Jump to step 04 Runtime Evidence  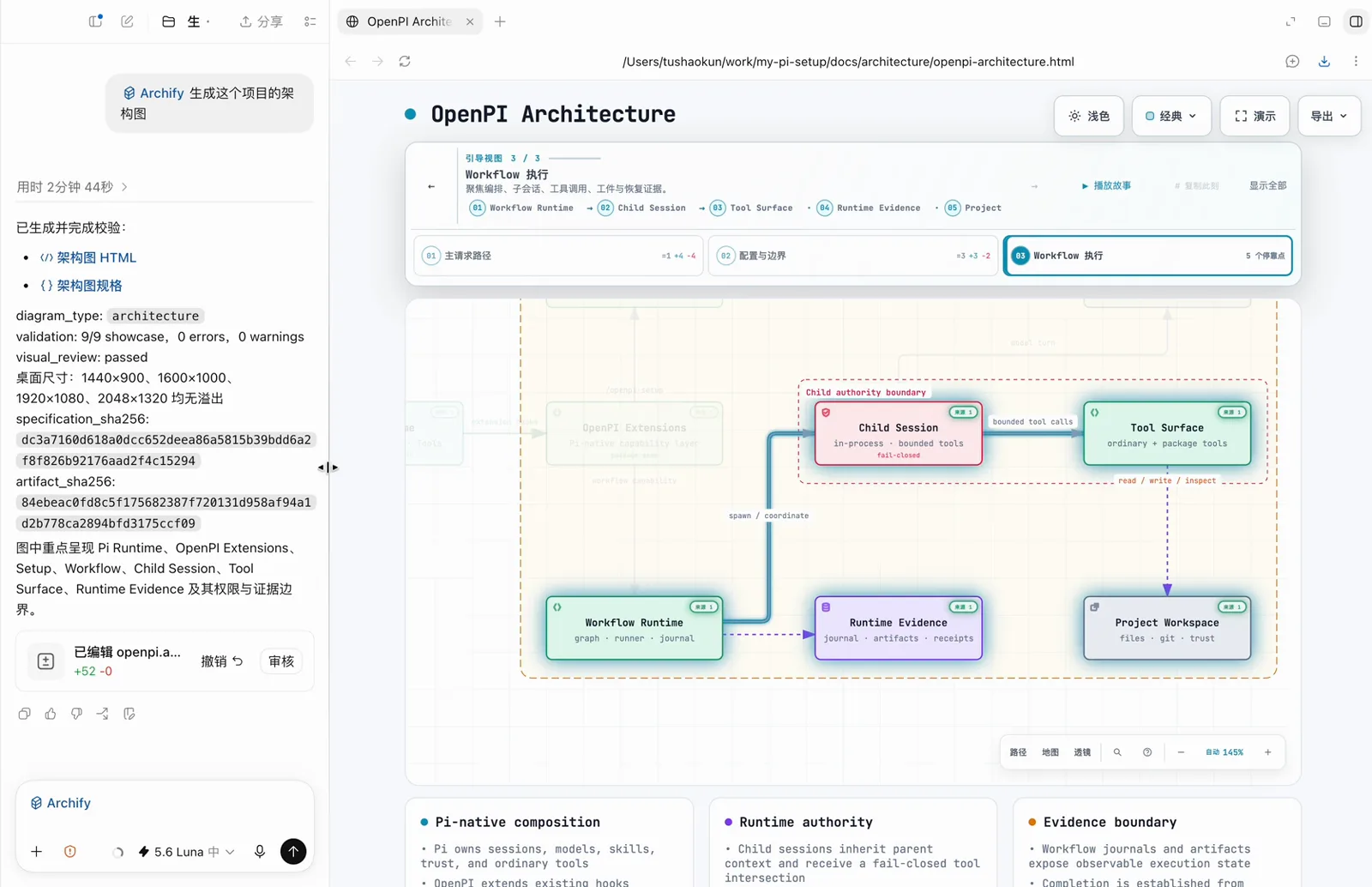870,208
